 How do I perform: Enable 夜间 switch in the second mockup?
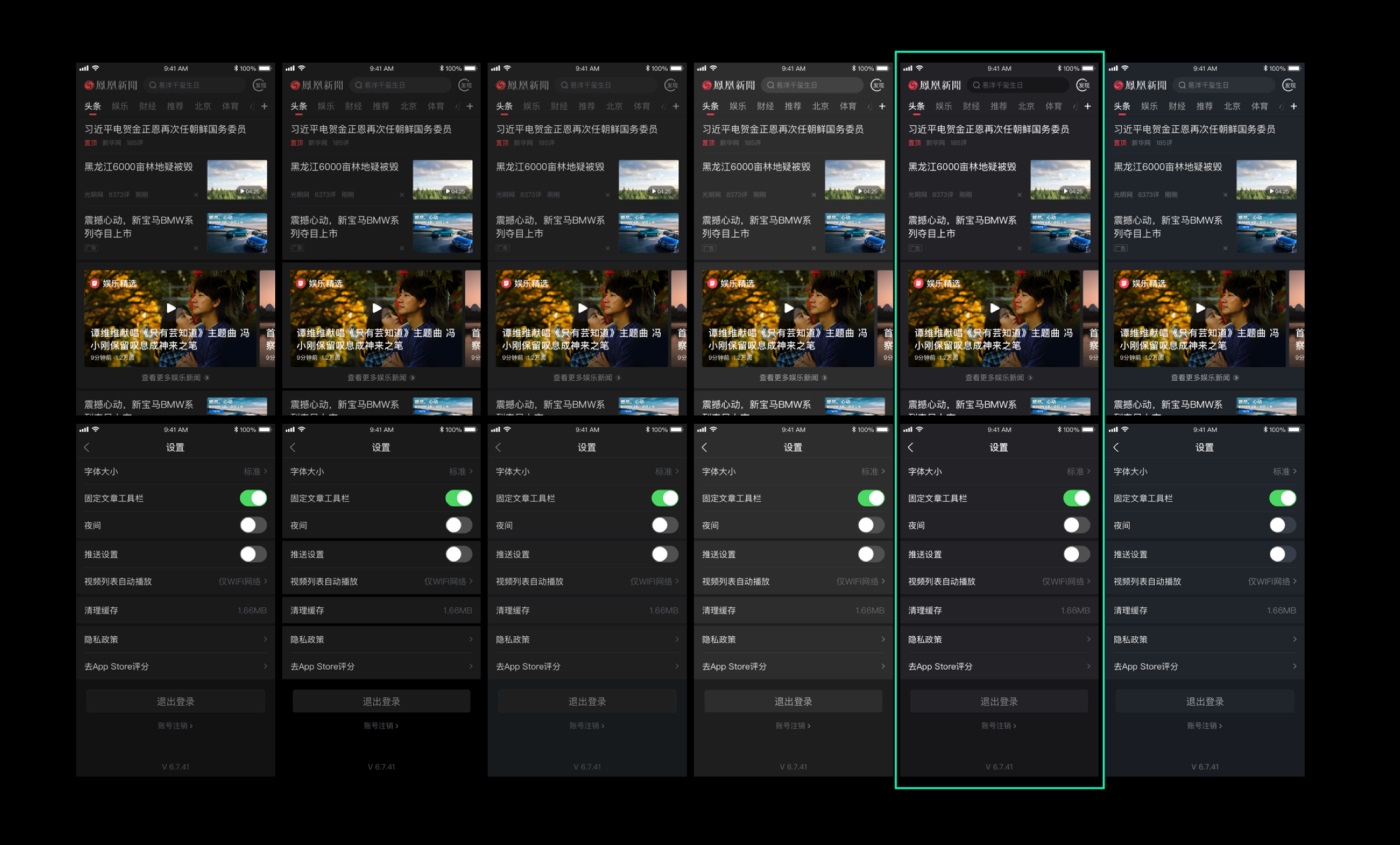[x=459, y=525]
